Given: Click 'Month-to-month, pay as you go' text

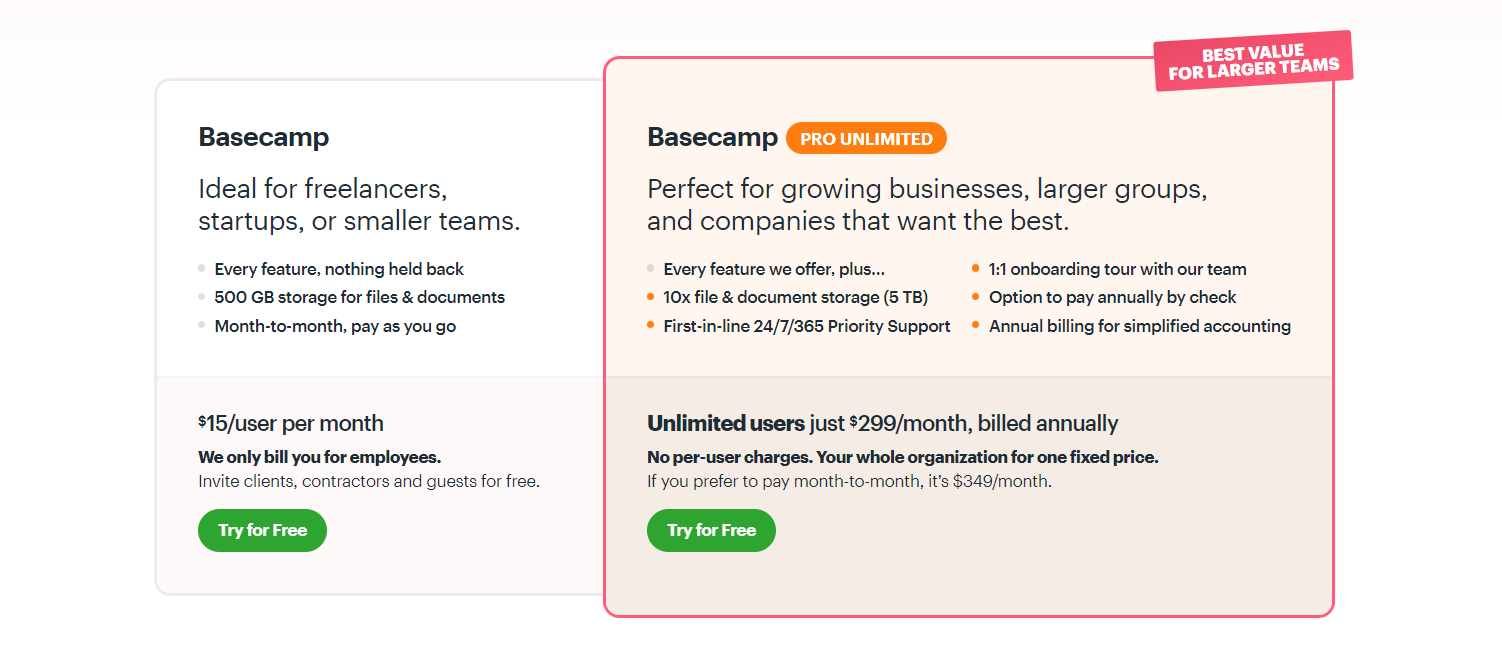Looking at the screenshot, I should (x=335, y=326).
